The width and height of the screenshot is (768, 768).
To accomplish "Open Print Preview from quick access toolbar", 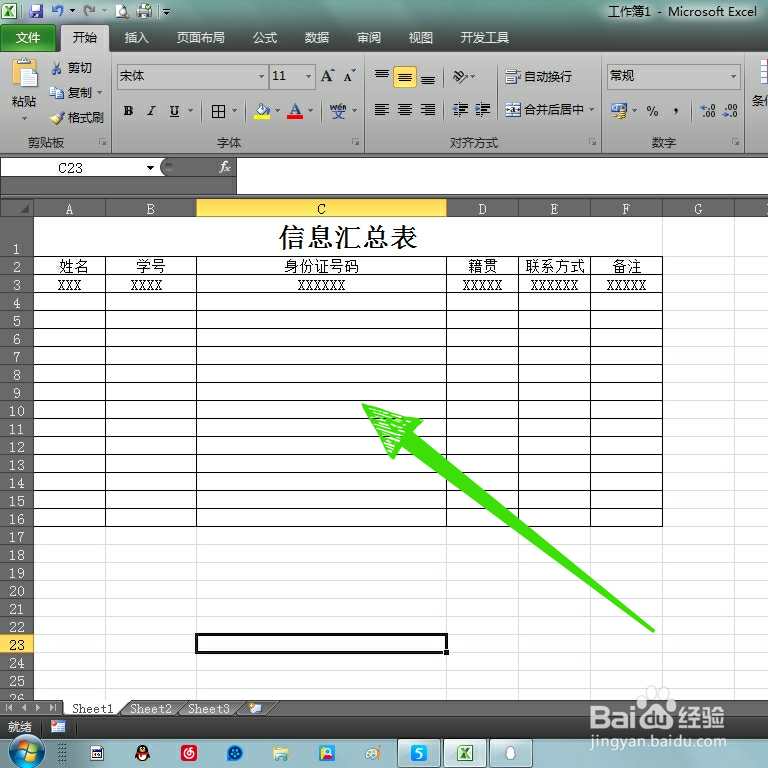I will point(122,11).
